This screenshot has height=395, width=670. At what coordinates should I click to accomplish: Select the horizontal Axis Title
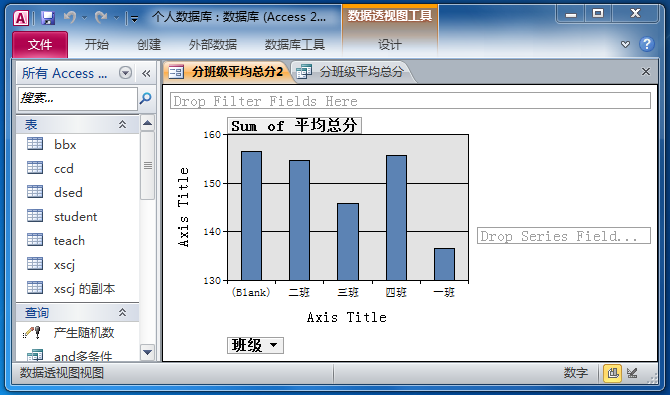tap(347, 317)
